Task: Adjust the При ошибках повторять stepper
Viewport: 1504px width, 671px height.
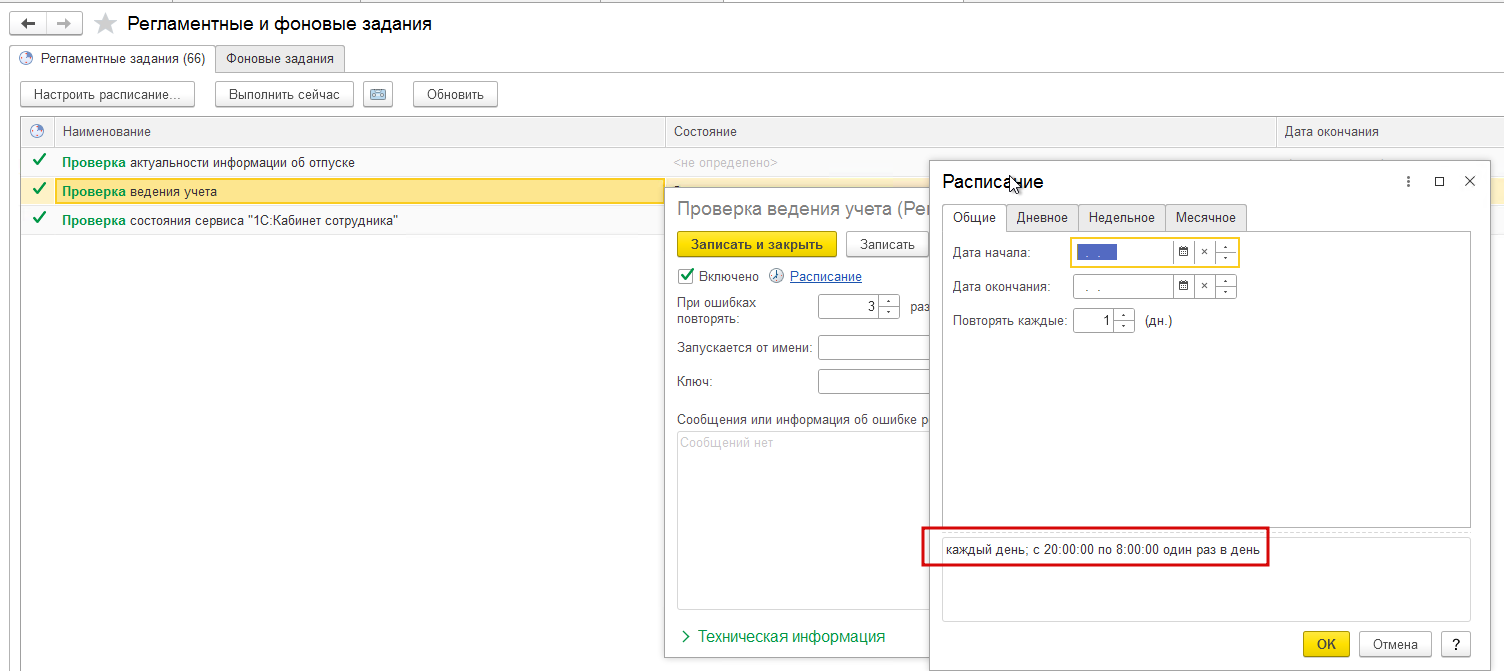Action: 889,307
